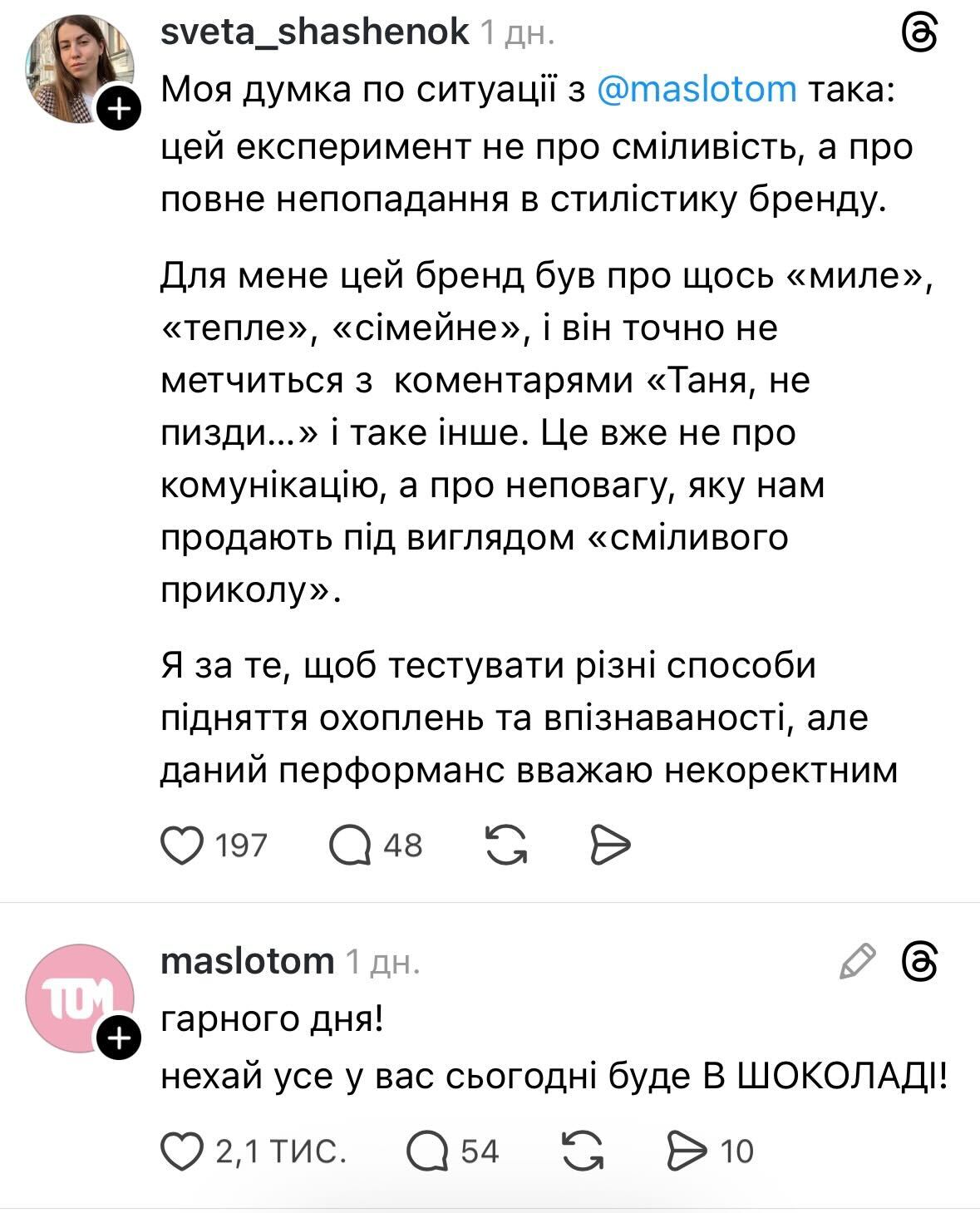
Task: Follow sveta_shashenok using the plus badge
Action: pyautogui.click(x=120, y=108)
